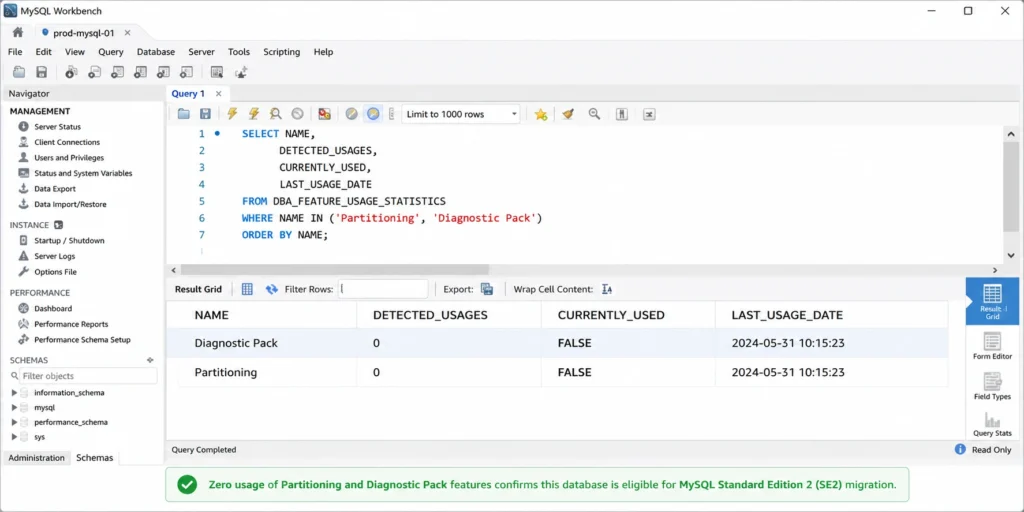Select the Result Grid side panel button
This screenshot has height=512, width=1024.
(x=992, y=301)
